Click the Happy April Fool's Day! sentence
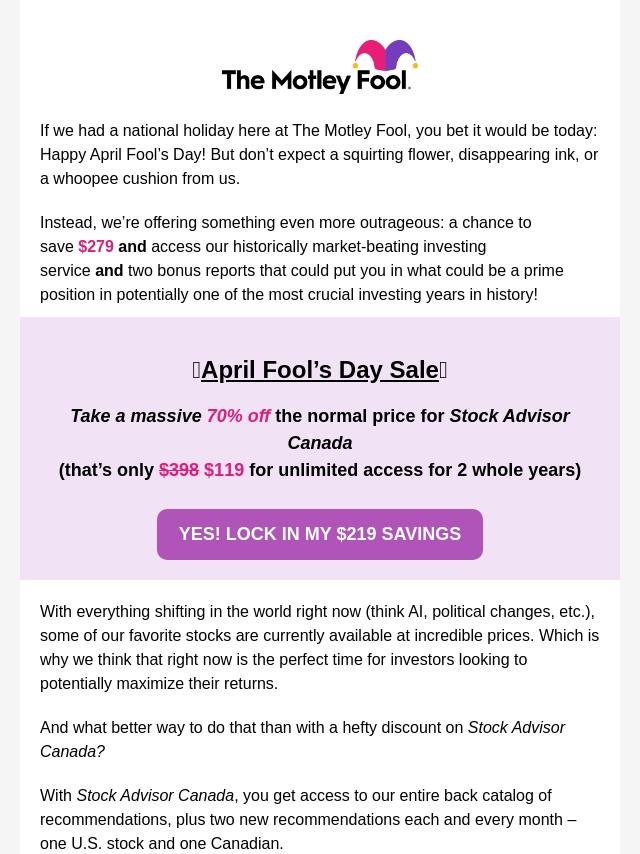 tap(122, 154)
